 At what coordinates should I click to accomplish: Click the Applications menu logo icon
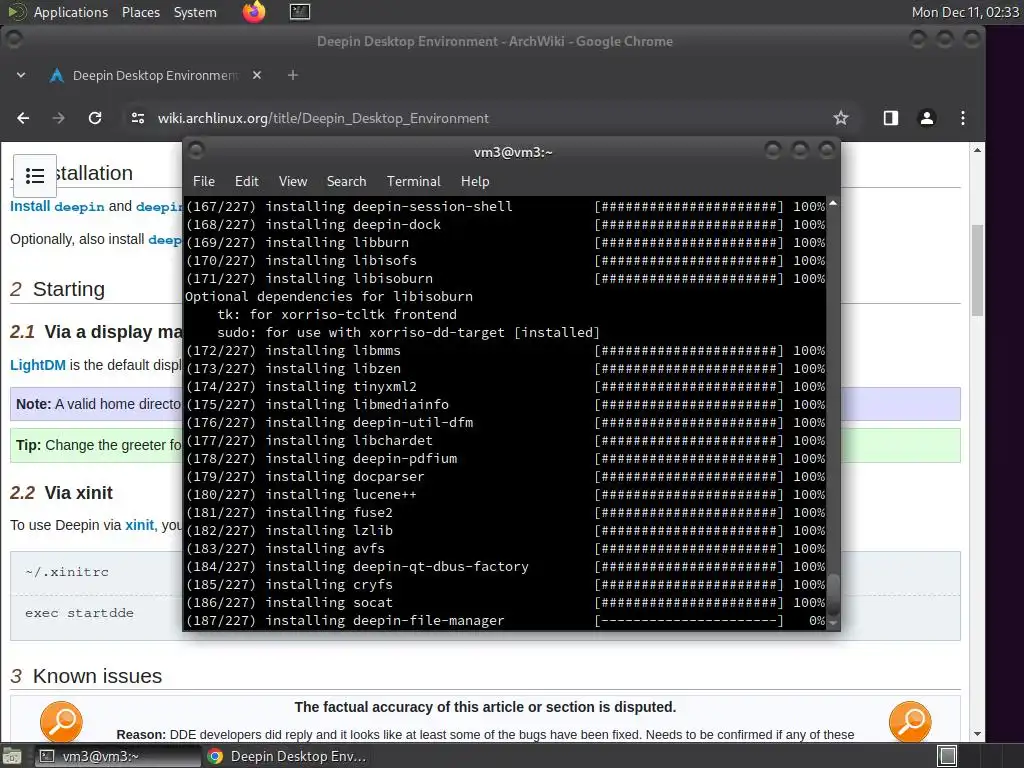(16, 12)
